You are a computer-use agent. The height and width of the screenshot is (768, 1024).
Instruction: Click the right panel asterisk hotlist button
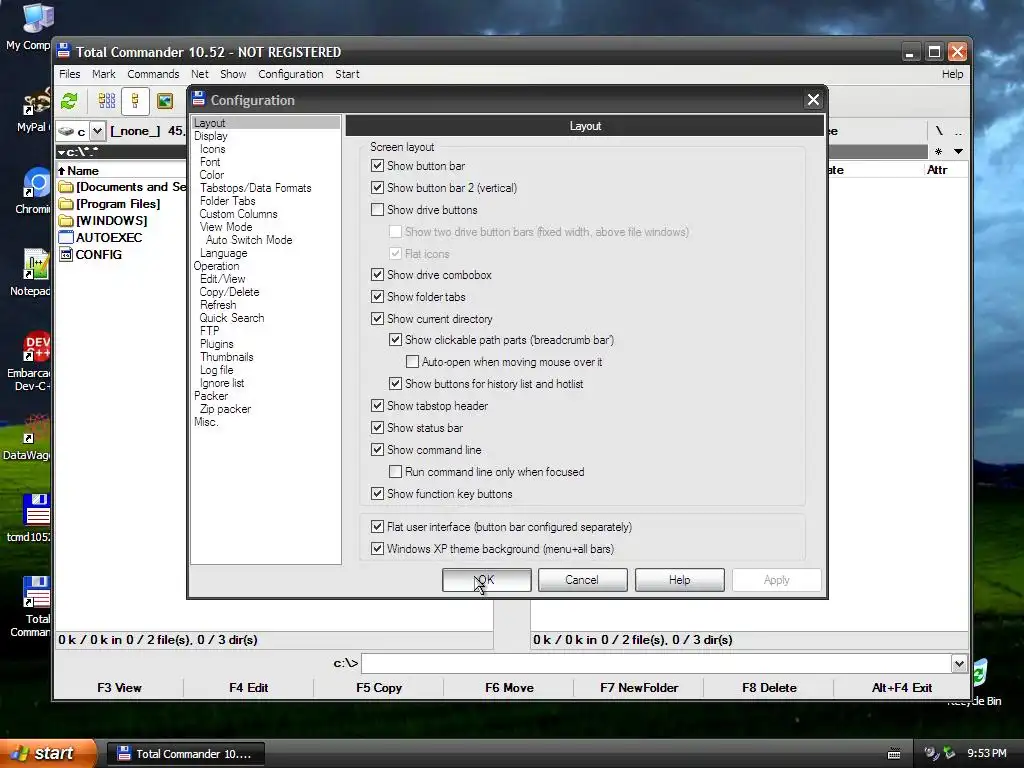(938, 152)
